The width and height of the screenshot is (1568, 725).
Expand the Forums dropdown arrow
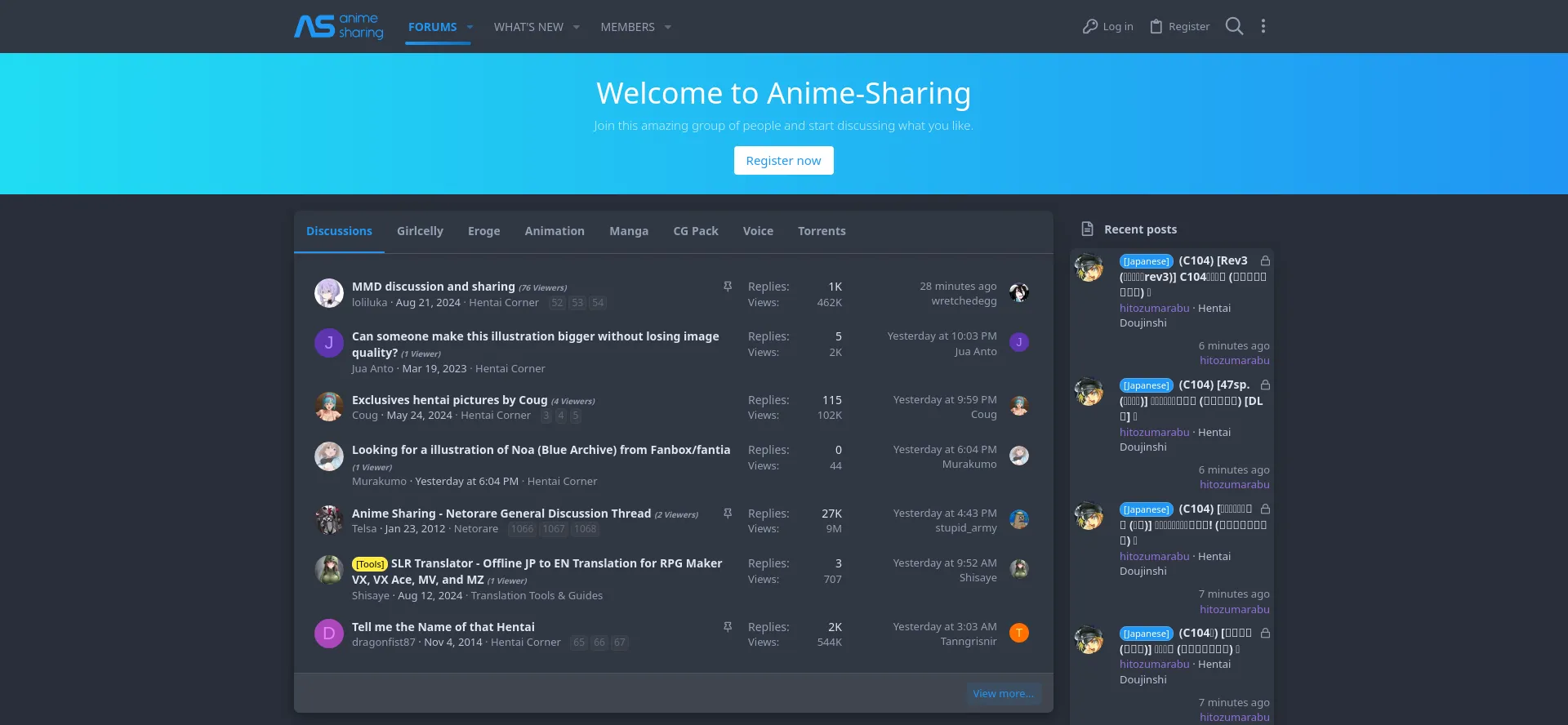(x=470, y=27)
